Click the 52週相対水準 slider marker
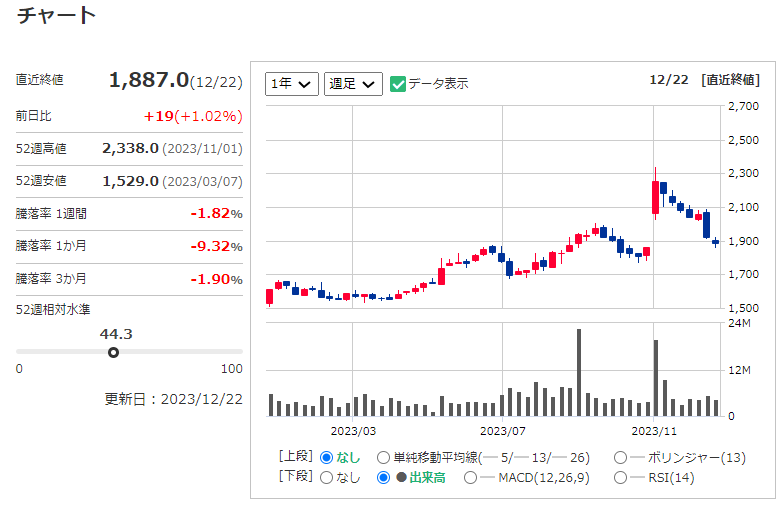Image resolution: width=784 pixels, height=506 pixels. coord(113,352)
